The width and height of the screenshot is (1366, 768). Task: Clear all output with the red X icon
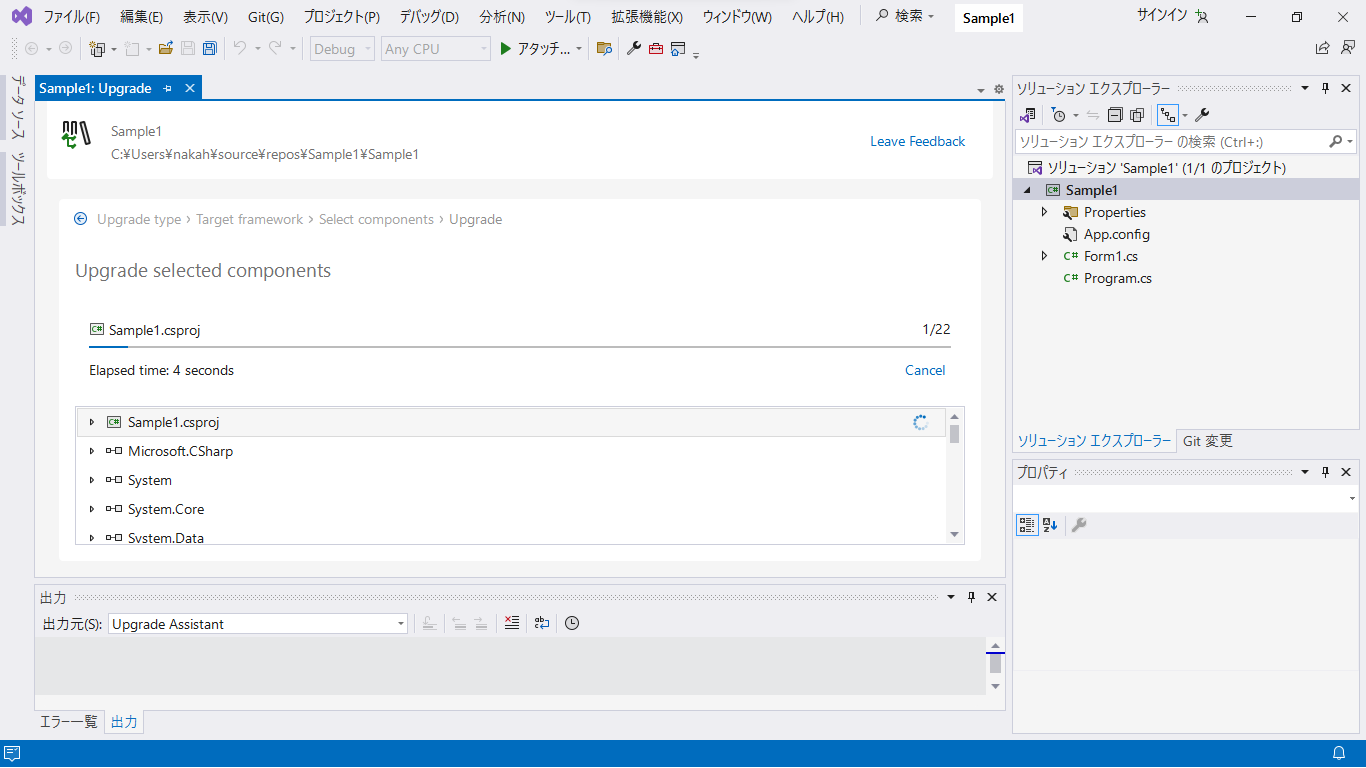pyautogui.click(x=512, y=623)
